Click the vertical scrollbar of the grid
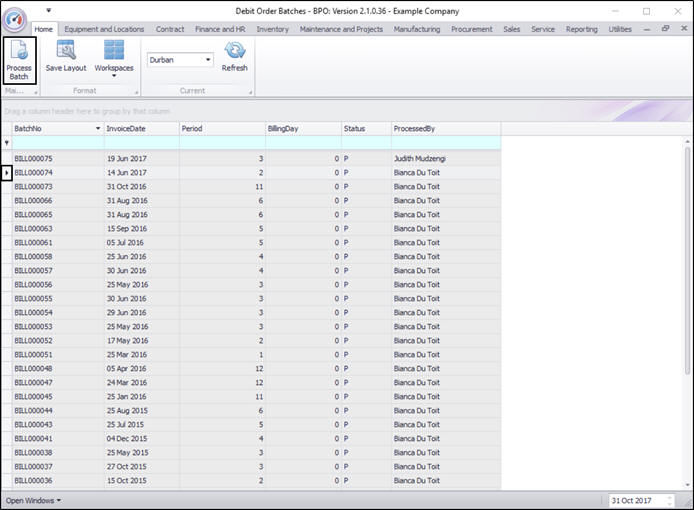Viewport: 694px width, 510px height. coord(687,300)
